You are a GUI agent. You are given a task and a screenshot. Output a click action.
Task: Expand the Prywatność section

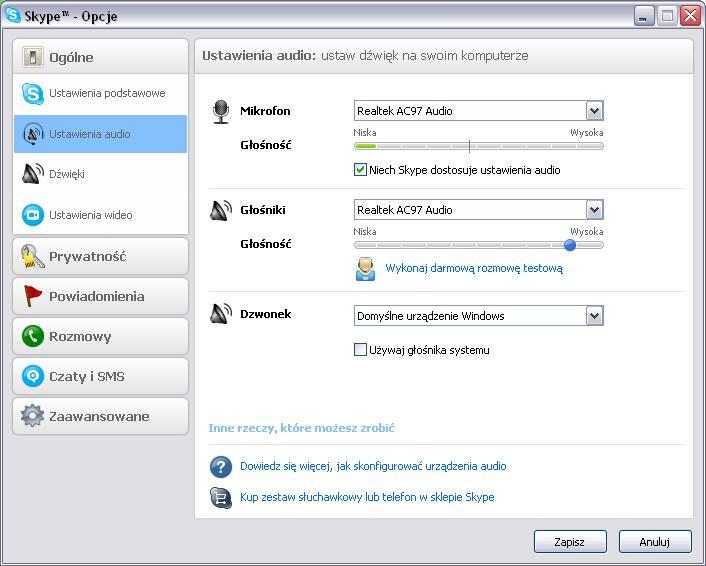click(100, 256)
